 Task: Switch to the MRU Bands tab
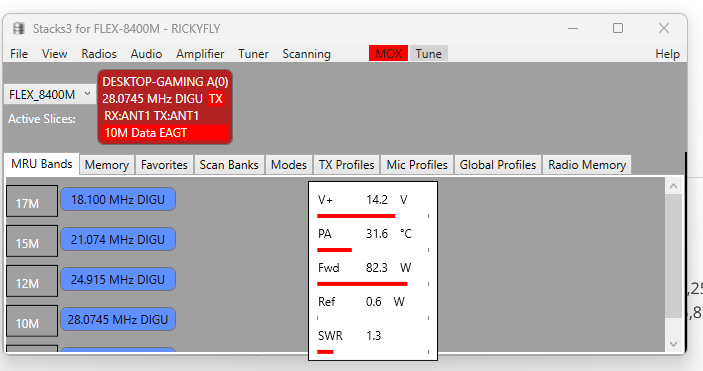tap(42, 164)
